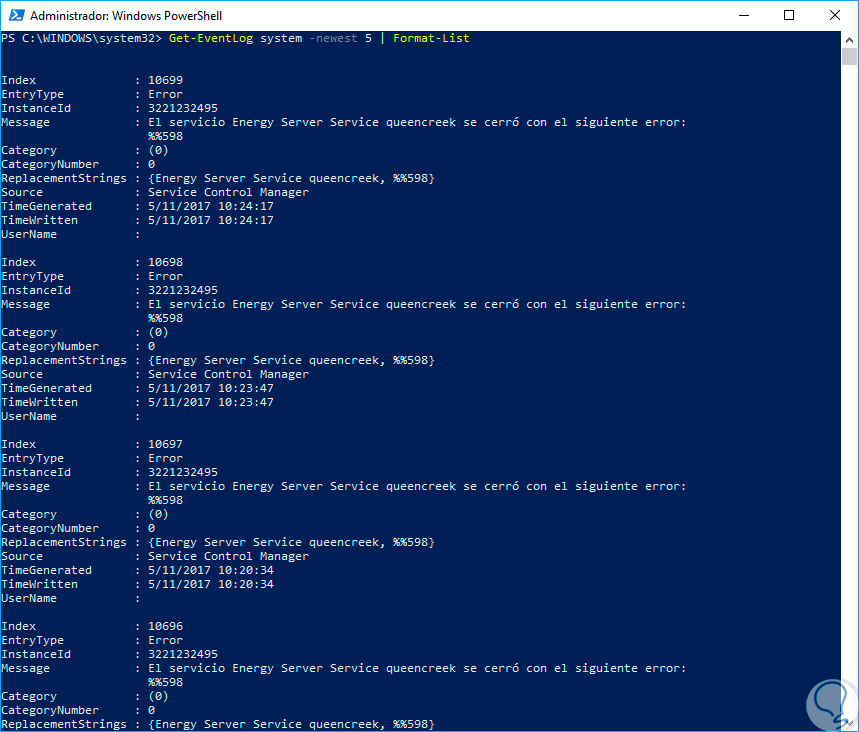Image resolution: width=859 pixels, height=732 pixels.
Task: Click the EntryType 'Error' of entry 10699
Action: (165, 94)
